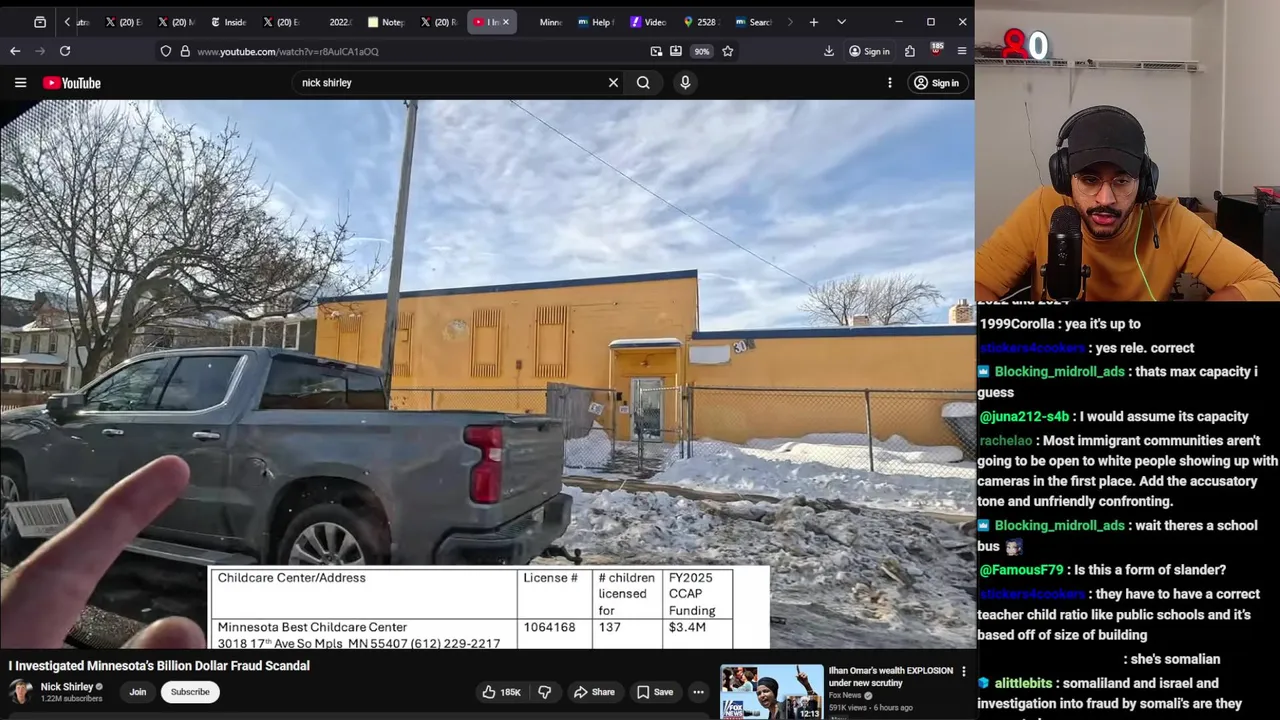Dislike the video with thumbs down
Viewport: 1280px width, 720px height.
(544, 692)
